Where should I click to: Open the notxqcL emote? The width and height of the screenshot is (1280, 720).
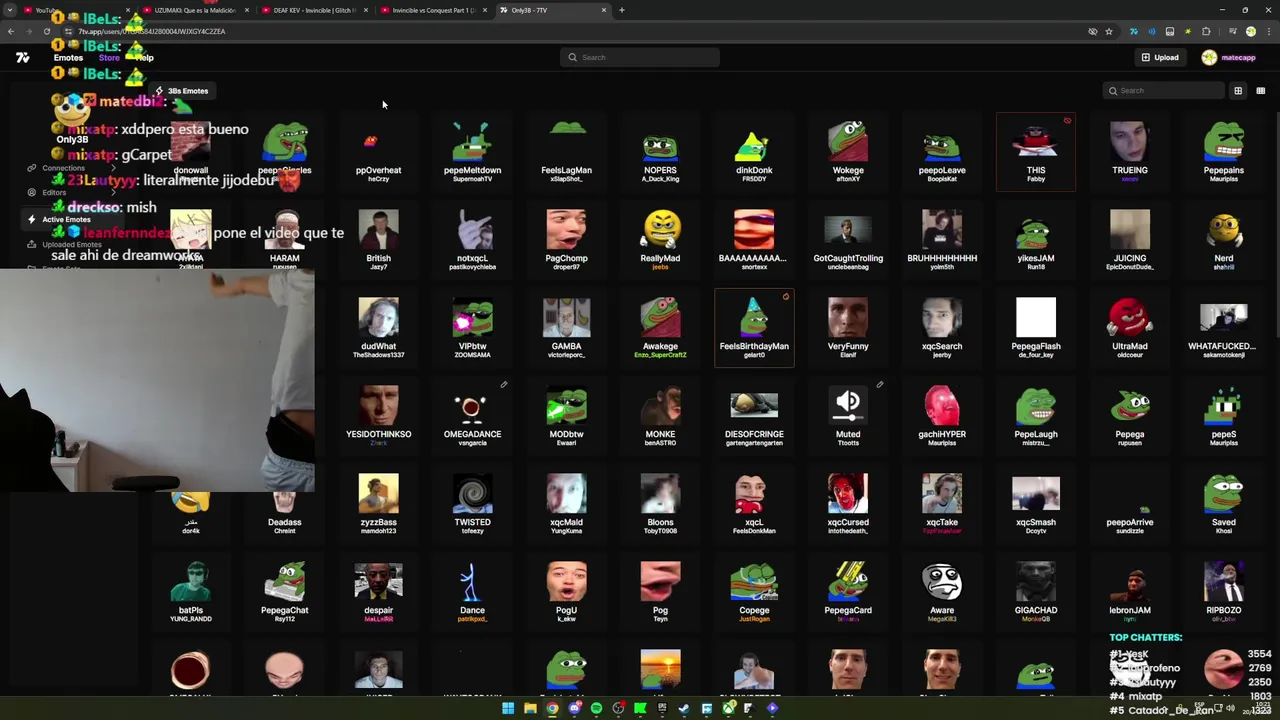(472, 240)
